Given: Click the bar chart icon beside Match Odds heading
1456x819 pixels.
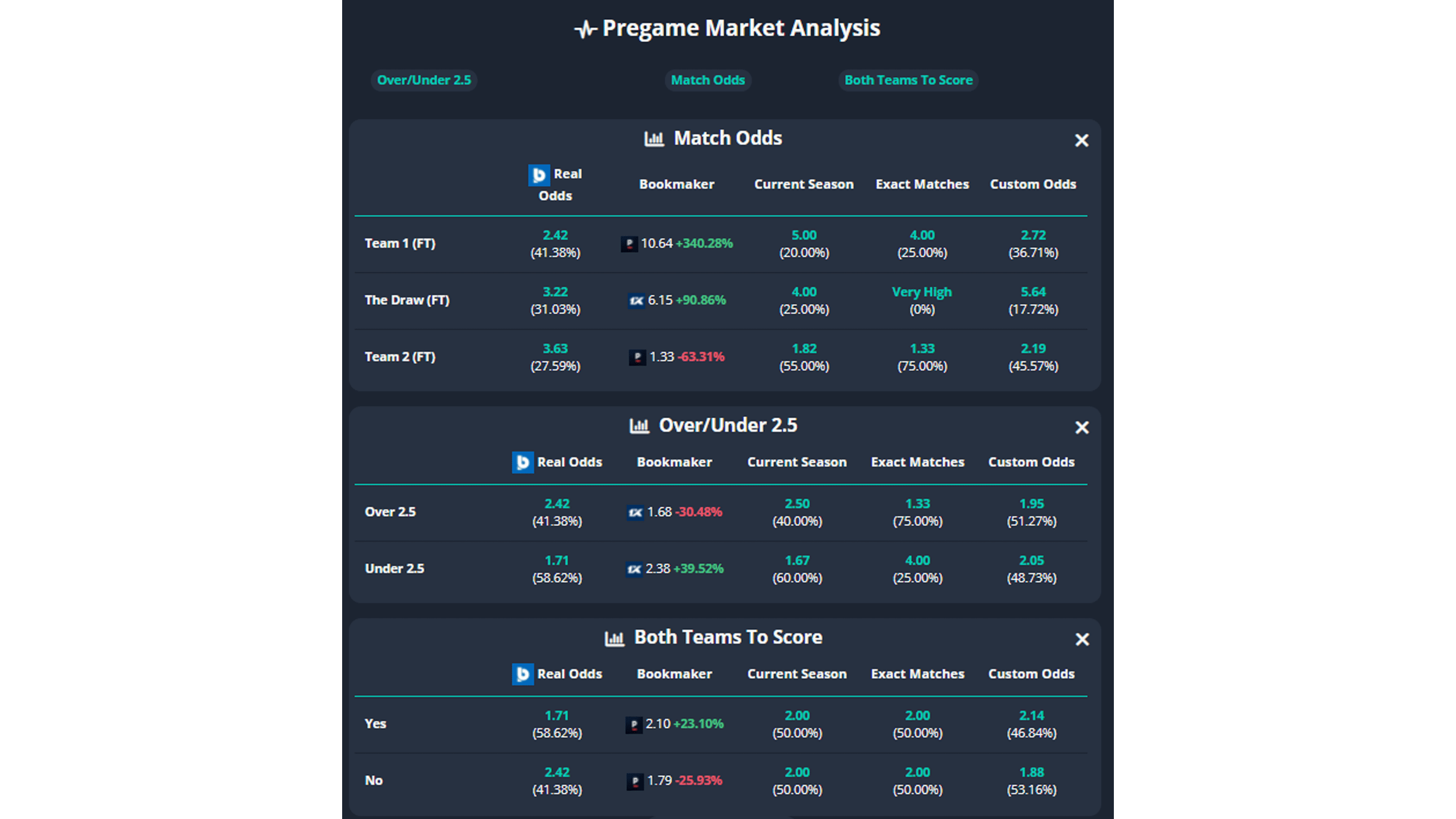Looking at the screenshot, I should click(x=655, y=137).
